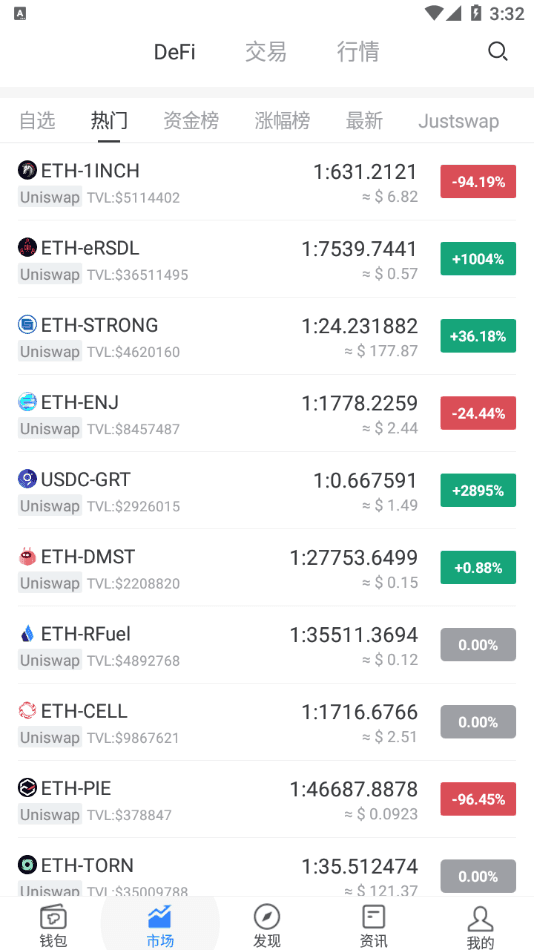Open the news (资讯) bottom icon
This screenshot has width=534, height=950.
coord(373,917)
